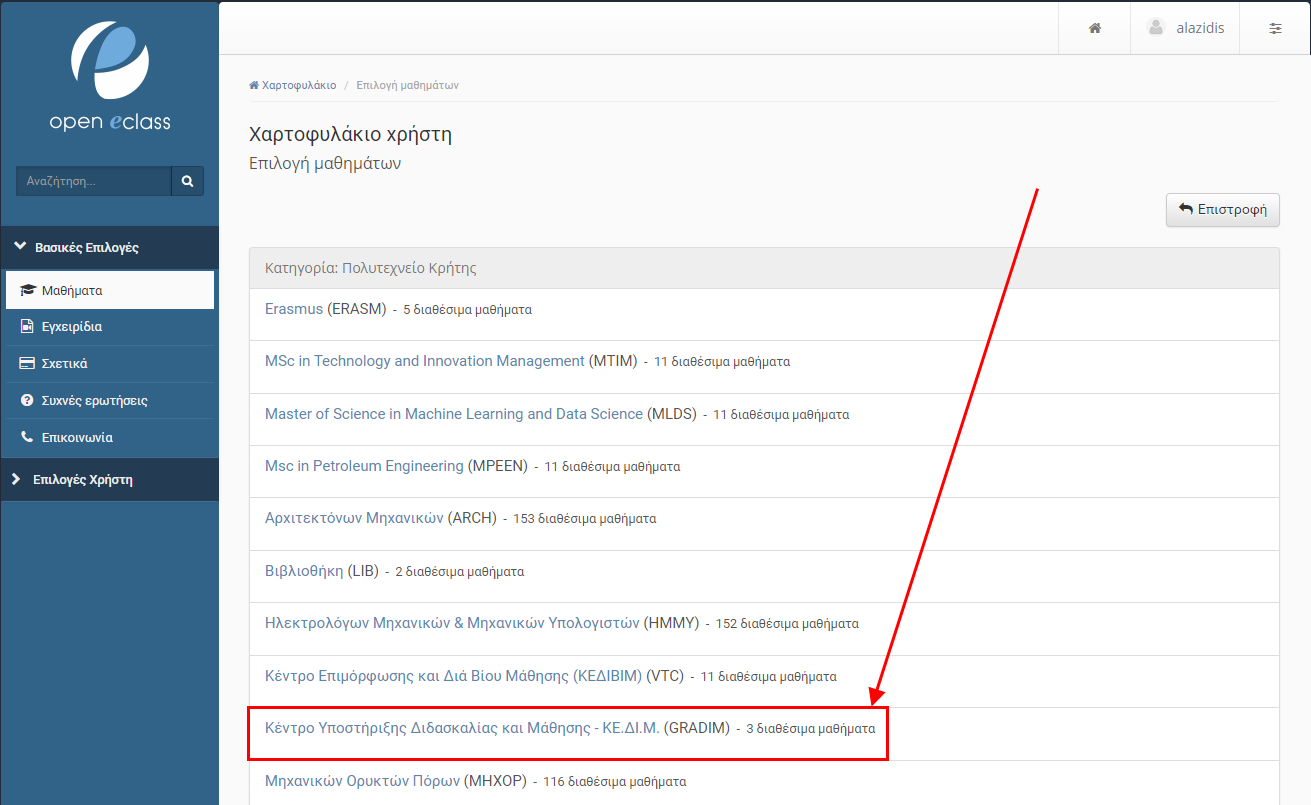Image resolution: width=1311 pixels, height=805 pixels.
Task: Go to the Χαρτοφυλάκιο breadcrumb link
Action: point(293,85)
